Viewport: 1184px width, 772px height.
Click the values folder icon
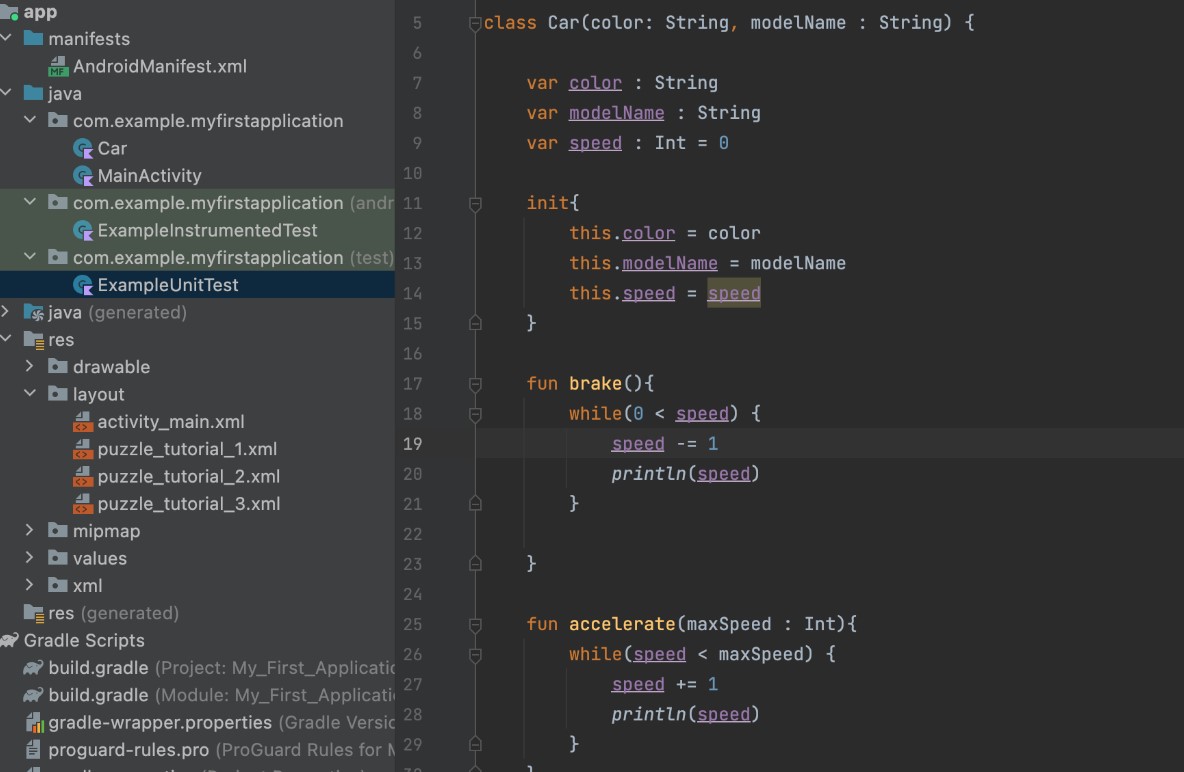[57, 557]
